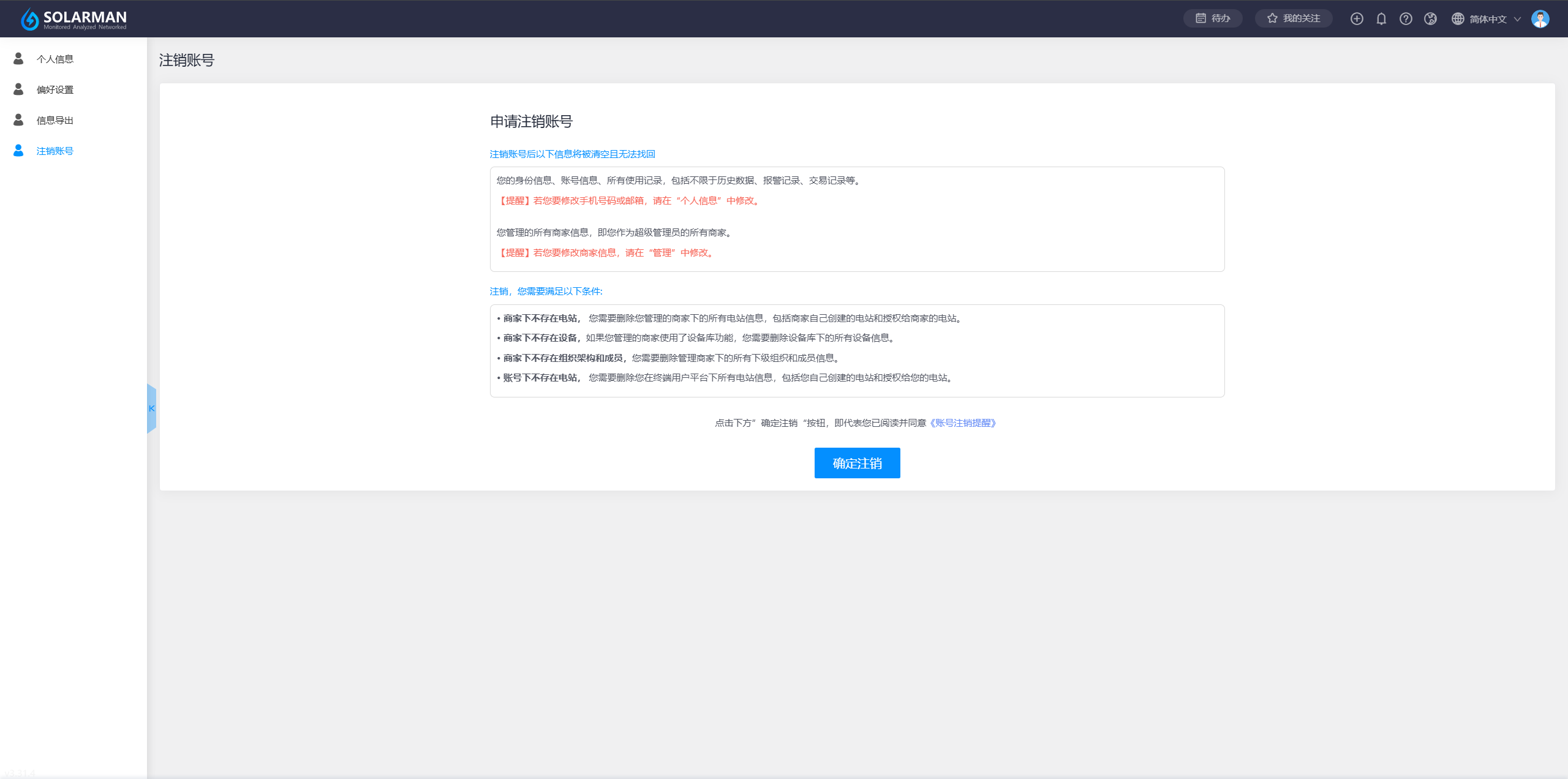Select 注销账号 sidebar item
1568x779 pixels.
(55, 151)
